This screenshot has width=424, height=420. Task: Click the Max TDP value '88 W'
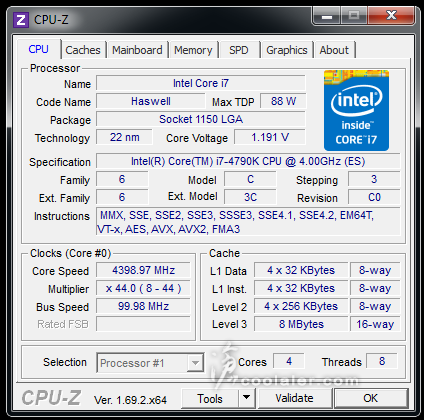283,101
